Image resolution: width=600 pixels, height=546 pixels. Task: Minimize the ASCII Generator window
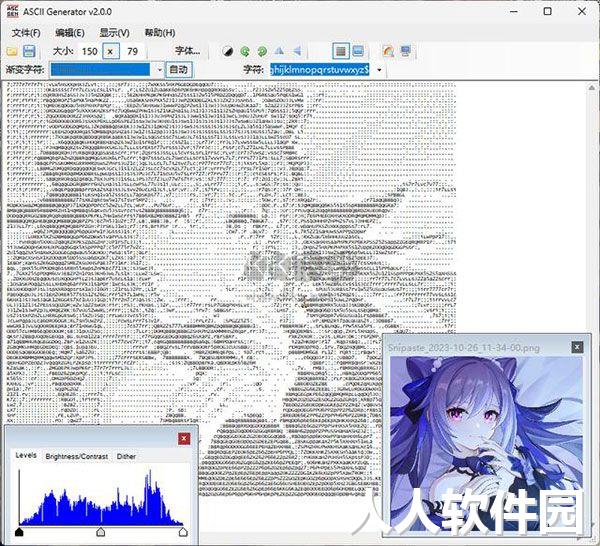tap(514, 11)
